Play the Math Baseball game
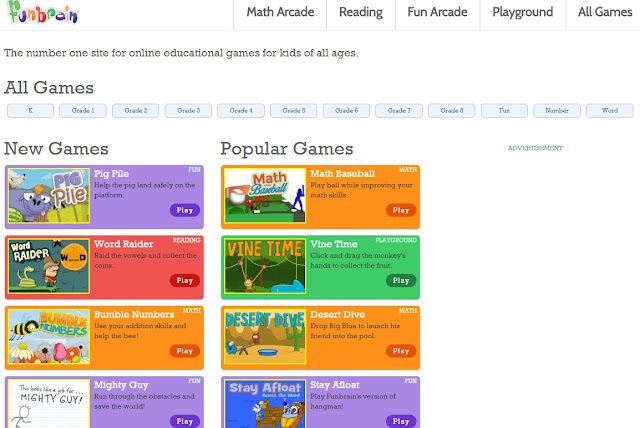 [x=401, y=210]
